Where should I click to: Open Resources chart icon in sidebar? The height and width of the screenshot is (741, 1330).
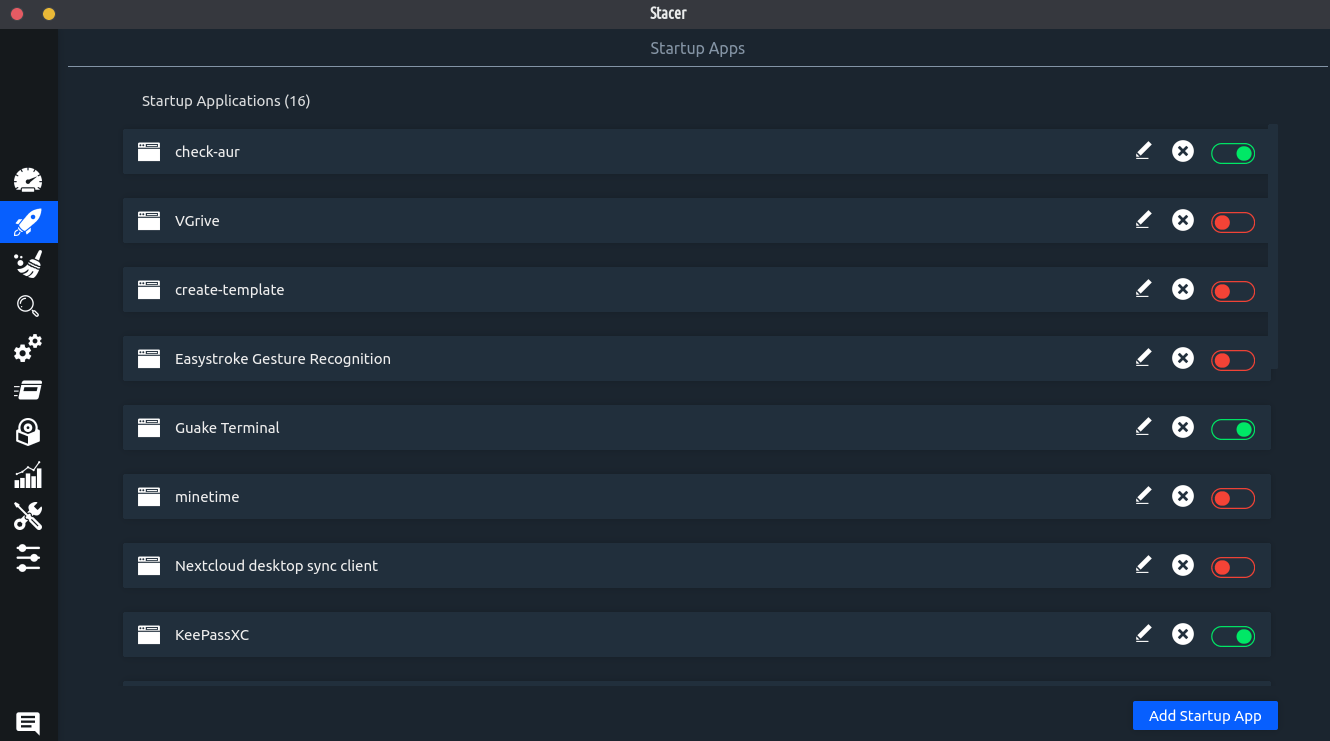28,474
